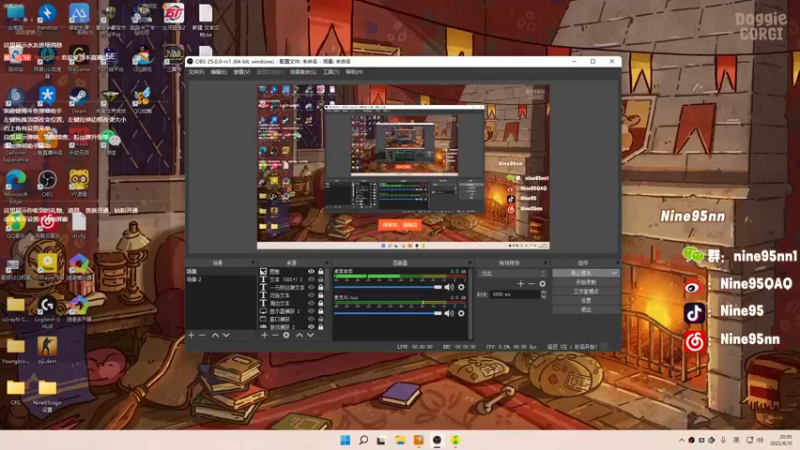Click the Controls panel header pop-out icon

[617, 263]
